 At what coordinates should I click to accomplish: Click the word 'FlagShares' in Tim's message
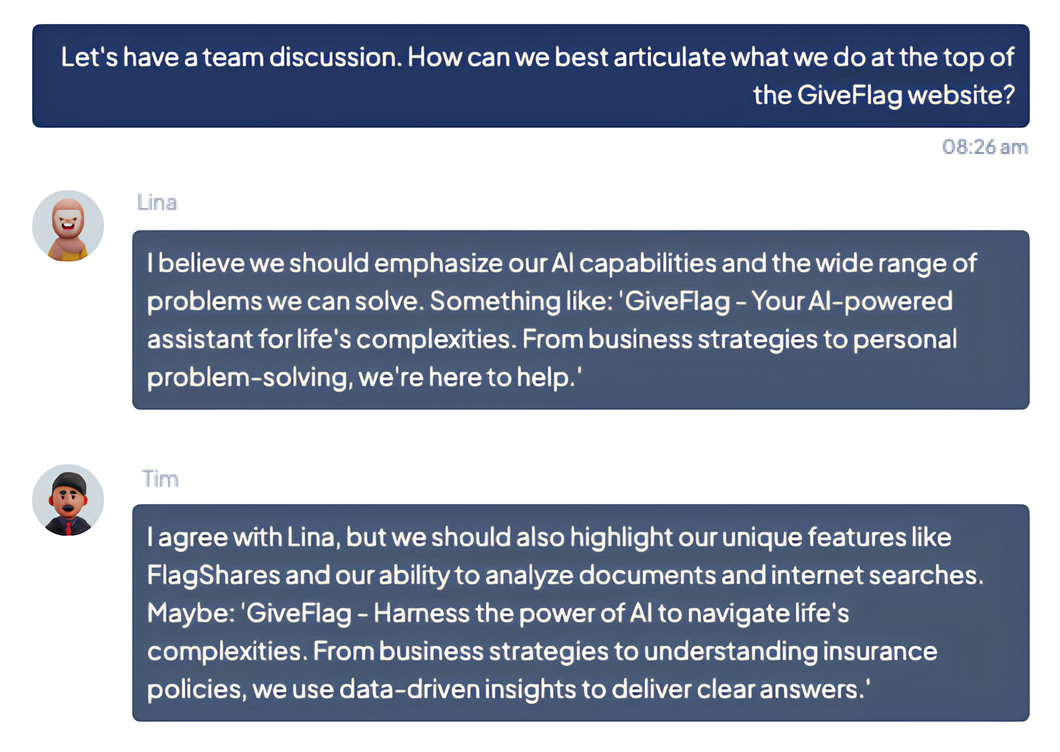pyautogui.click(x=214, y=575)
